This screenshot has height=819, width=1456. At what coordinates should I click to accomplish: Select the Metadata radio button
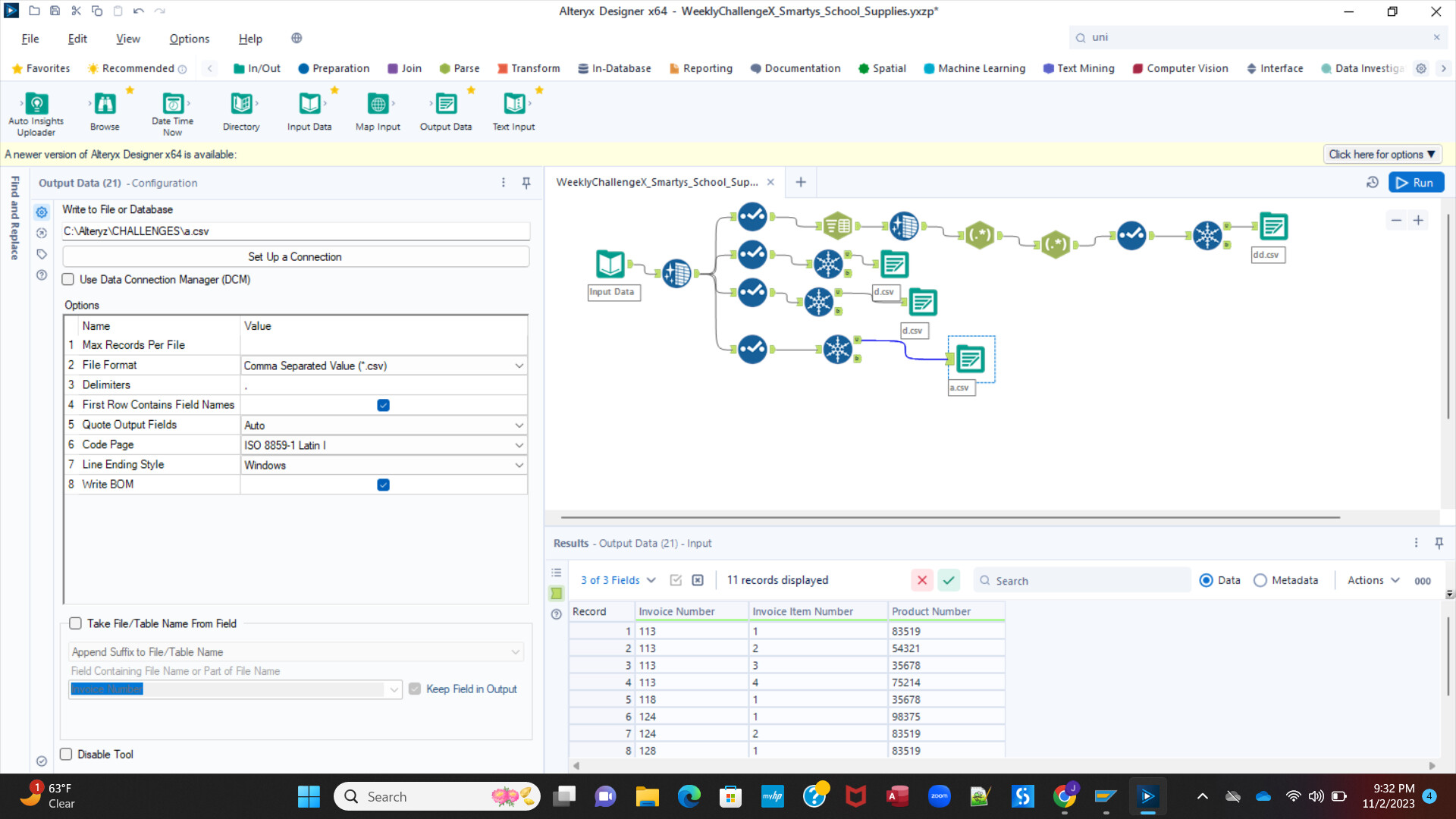click(1260, 580)
